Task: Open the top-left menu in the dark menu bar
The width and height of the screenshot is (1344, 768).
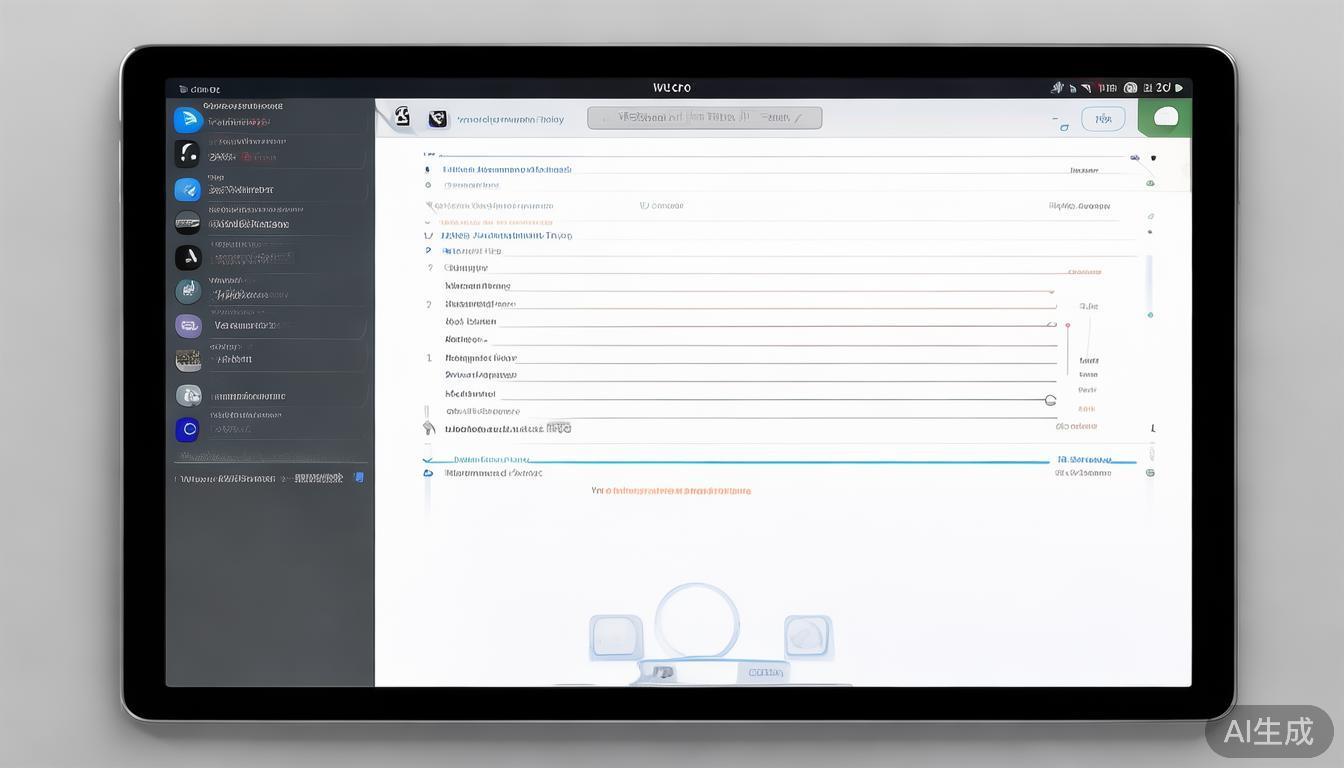Action: [199, 89]
